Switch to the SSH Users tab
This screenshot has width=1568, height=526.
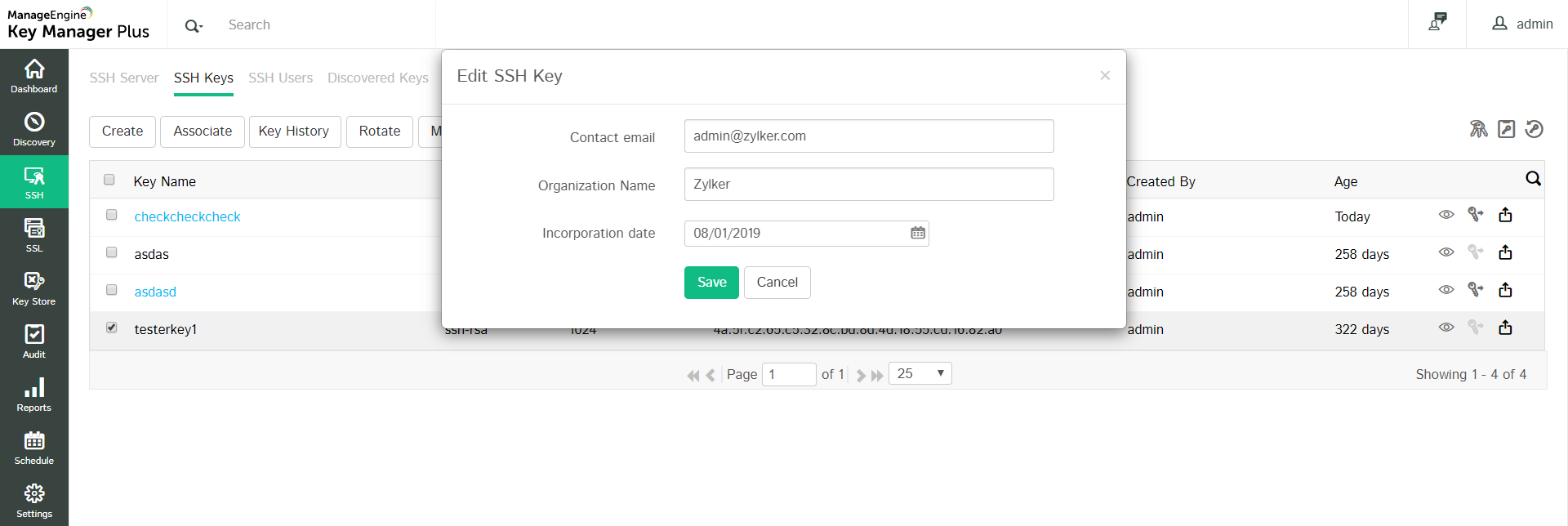[x=280, y=78]
